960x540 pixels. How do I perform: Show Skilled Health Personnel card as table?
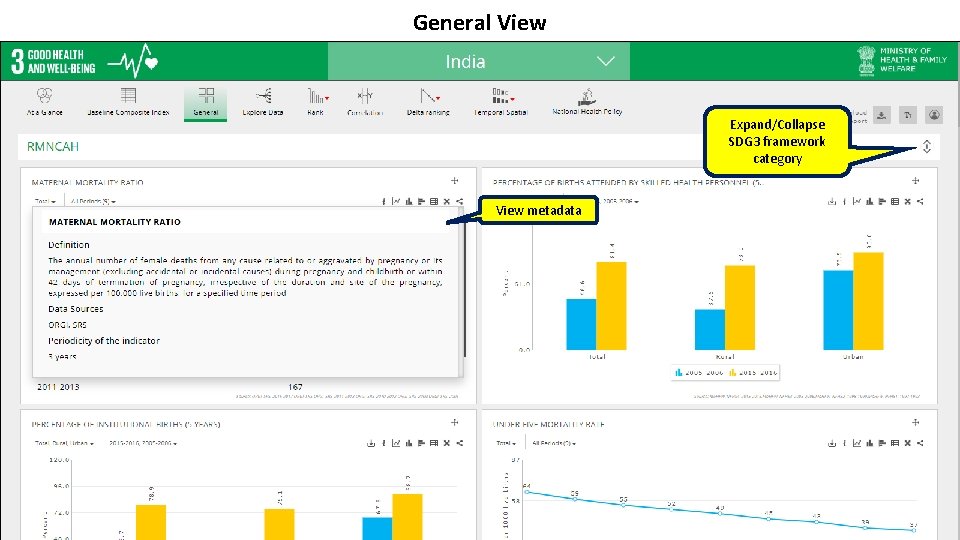tap(894, 201)
